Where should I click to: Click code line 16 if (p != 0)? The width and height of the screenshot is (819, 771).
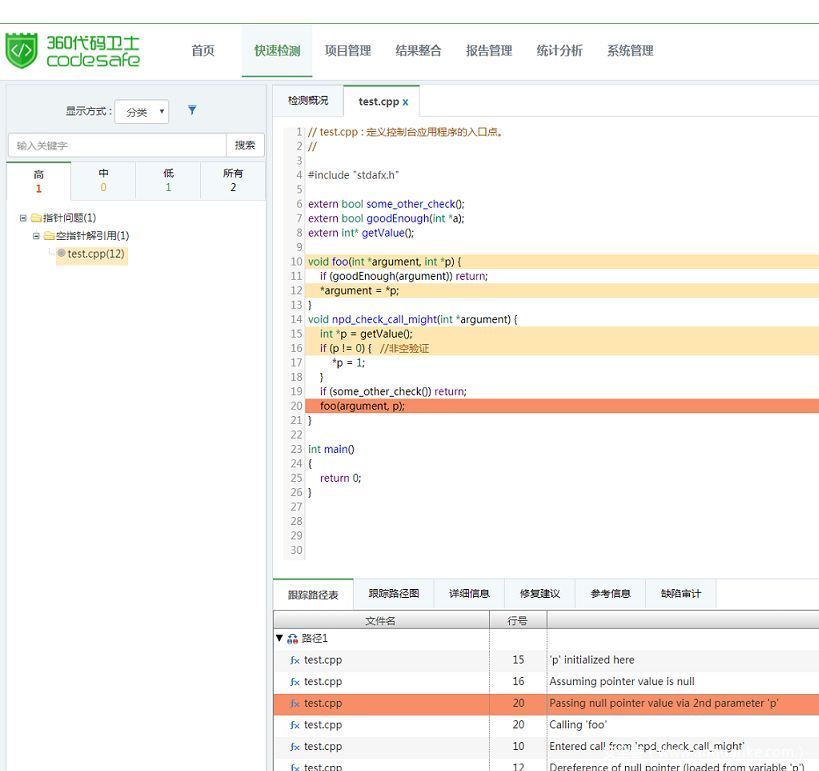[x=562, y=348]
